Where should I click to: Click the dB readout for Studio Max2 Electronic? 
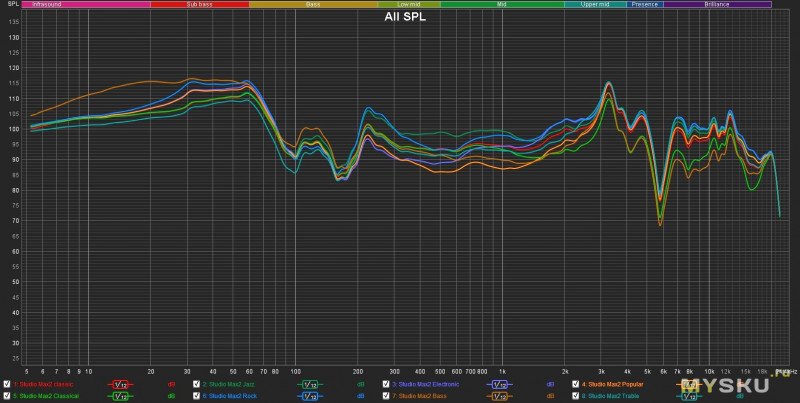point(550,385)
